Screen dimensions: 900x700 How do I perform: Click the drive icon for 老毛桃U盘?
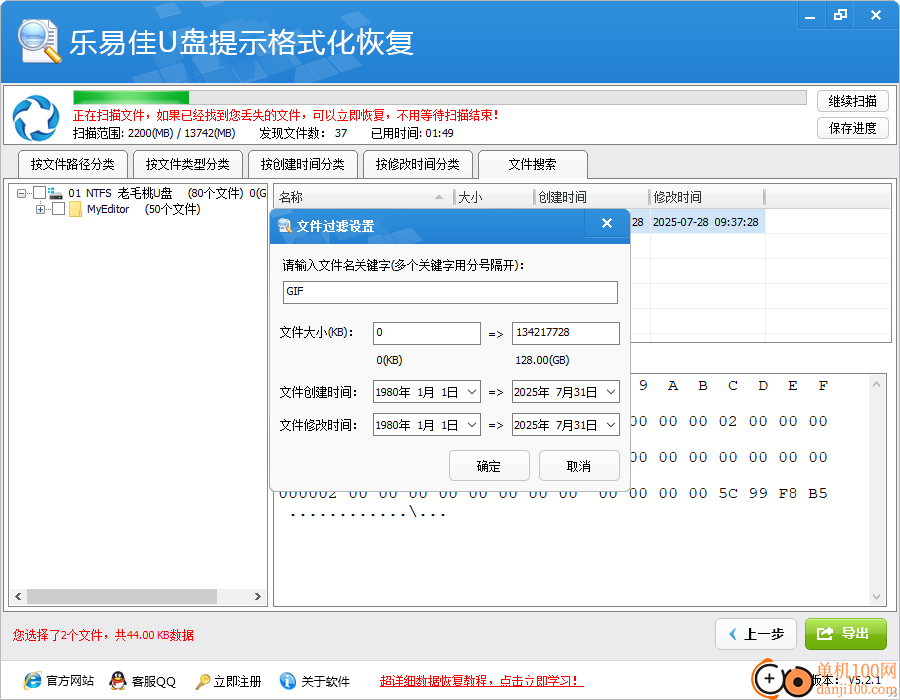pos(56,193)
